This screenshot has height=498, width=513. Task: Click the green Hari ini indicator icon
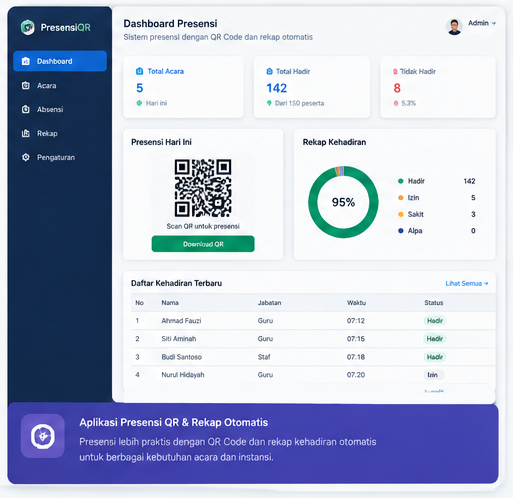click(x=139, y=103)
